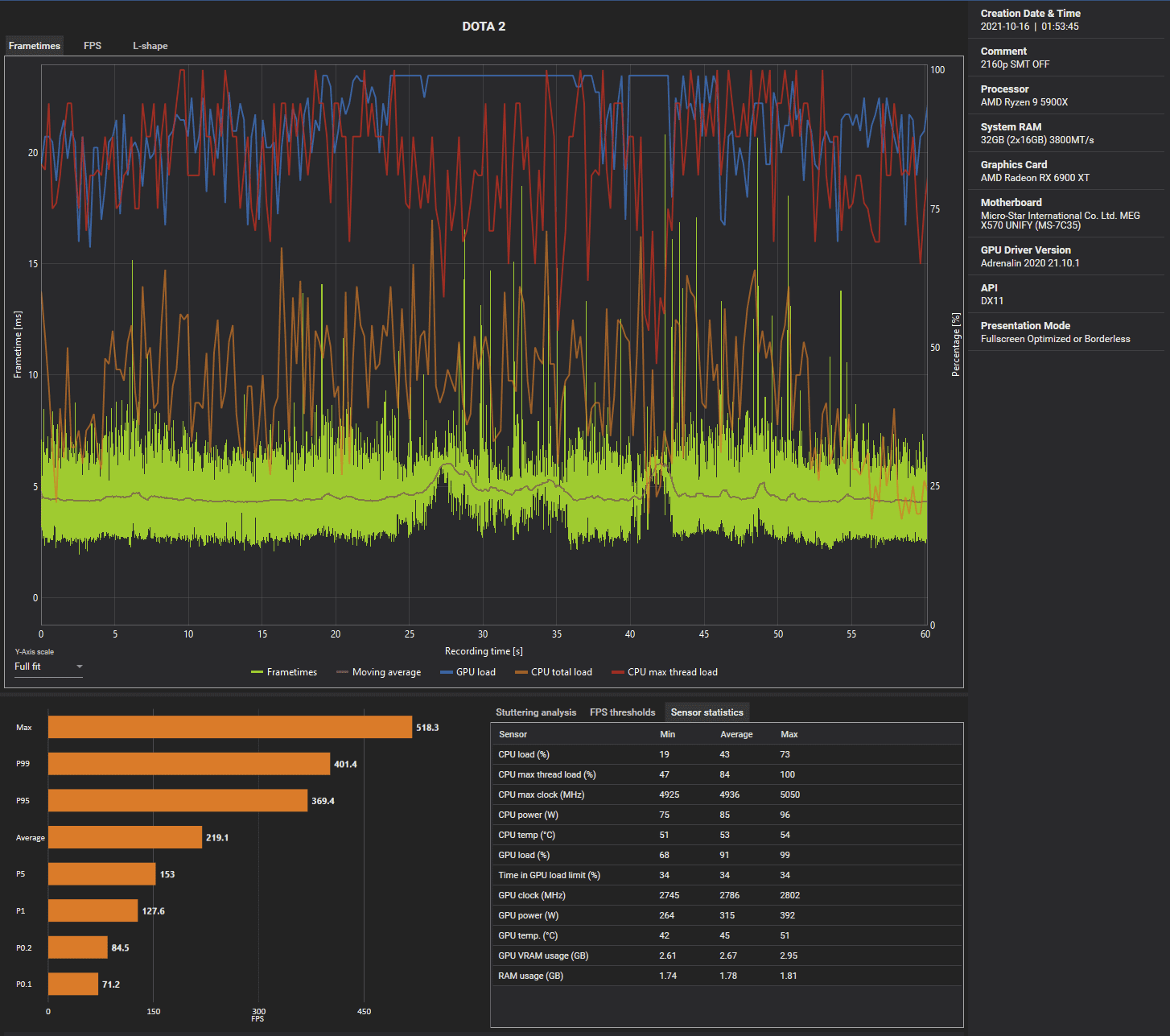Click the Average FPS bar 219.1
1170x1036 pixels.
125,837
